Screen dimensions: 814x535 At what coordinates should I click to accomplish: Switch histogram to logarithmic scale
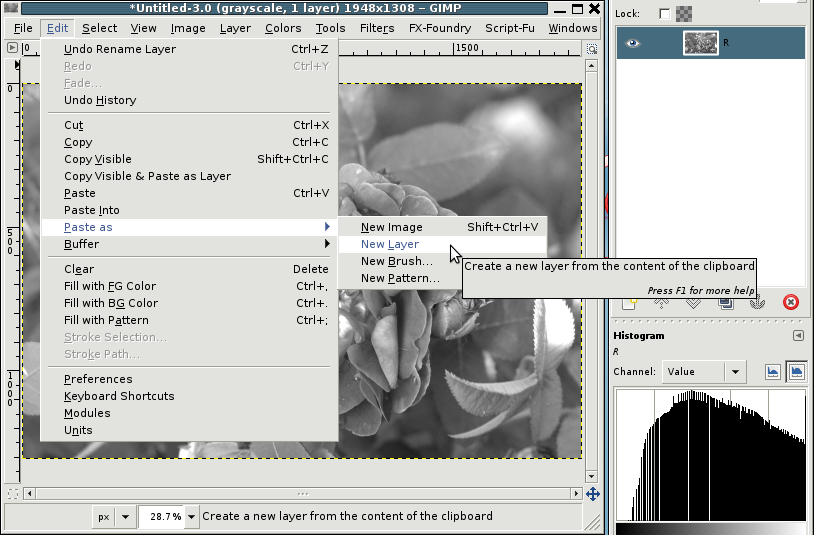pos(796,372)
